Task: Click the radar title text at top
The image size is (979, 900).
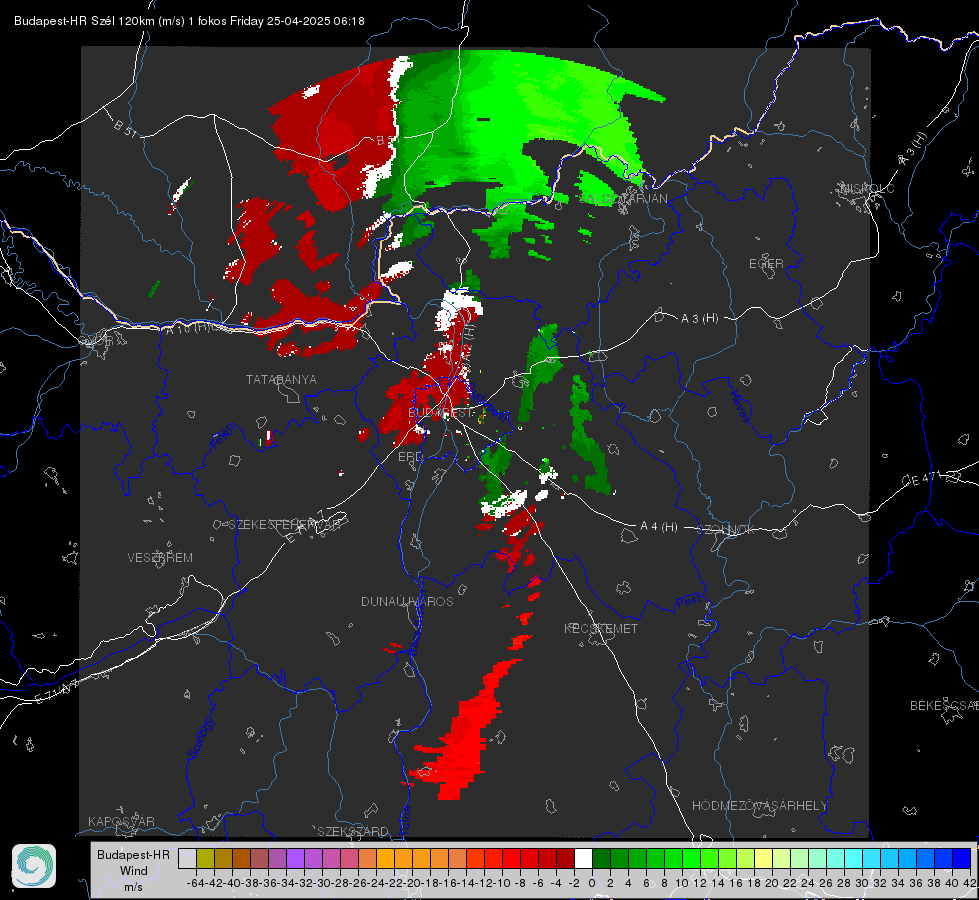Action: pos(189,21)
